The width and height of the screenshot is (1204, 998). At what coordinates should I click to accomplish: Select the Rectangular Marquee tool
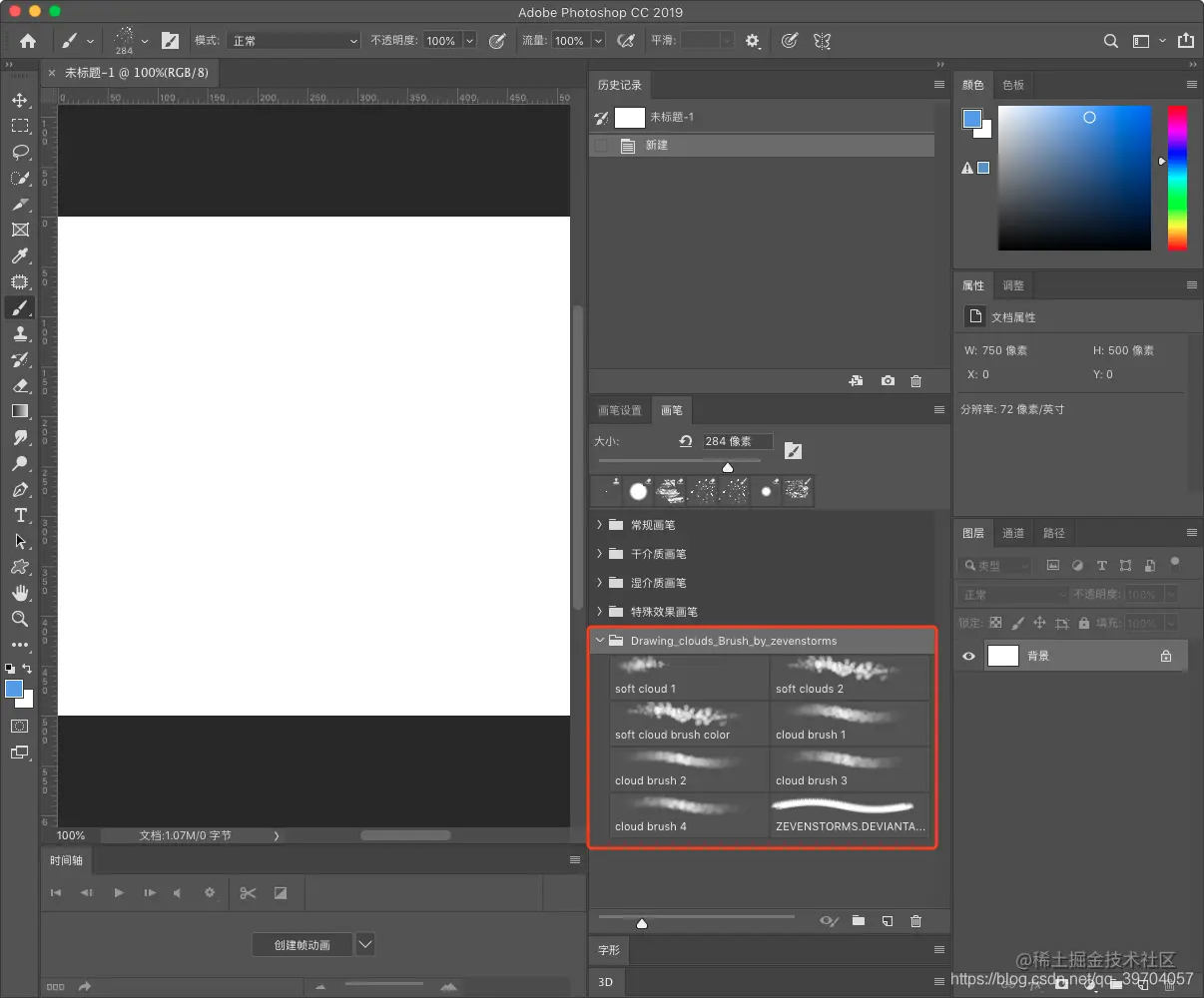coord(20,126)
